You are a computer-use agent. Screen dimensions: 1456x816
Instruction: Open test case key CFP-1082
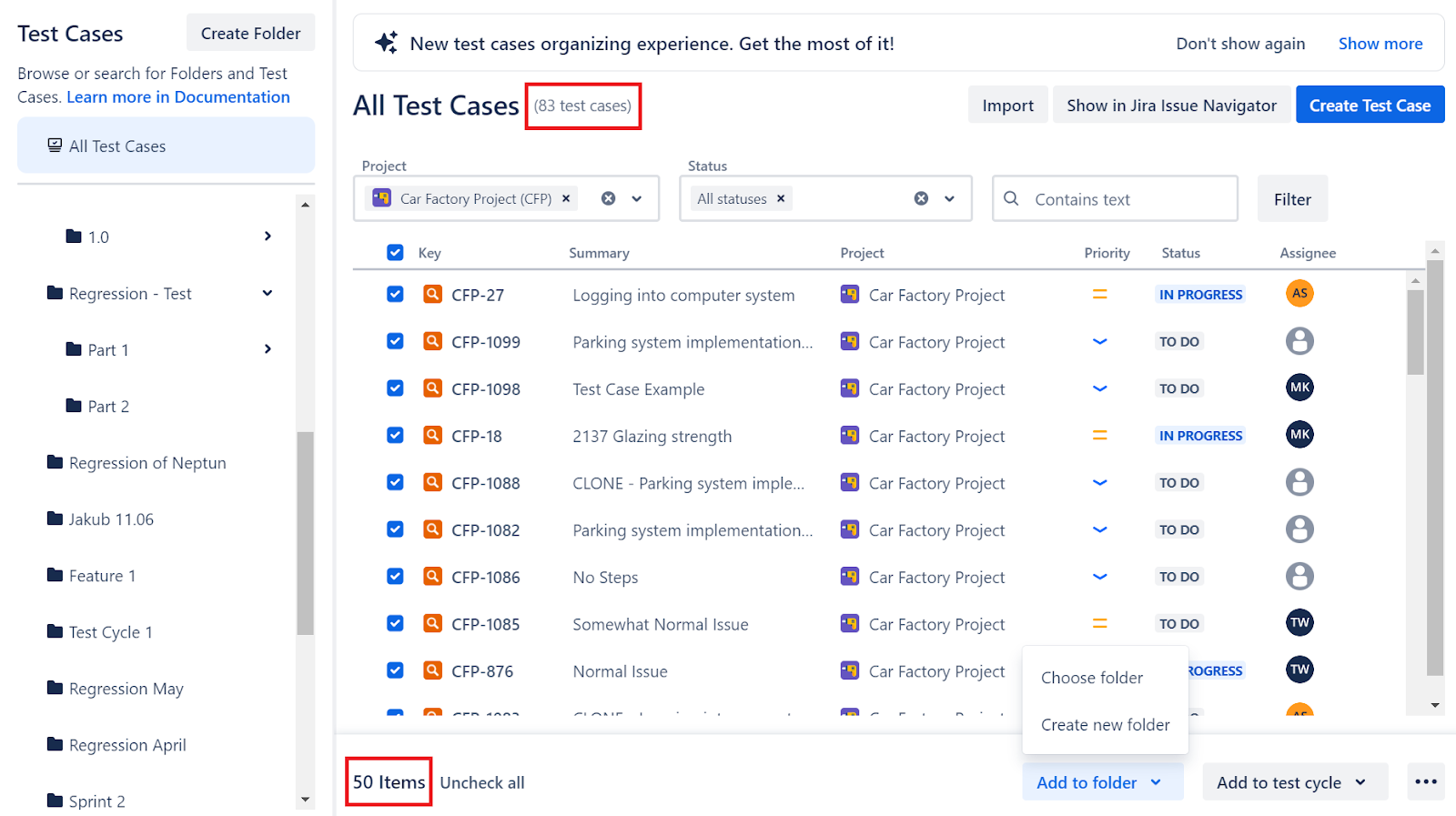tap(485, 529)
